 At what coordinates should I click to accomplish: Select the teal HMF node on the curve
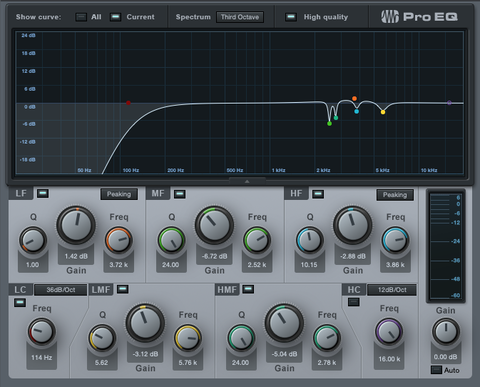pos(336,118)
